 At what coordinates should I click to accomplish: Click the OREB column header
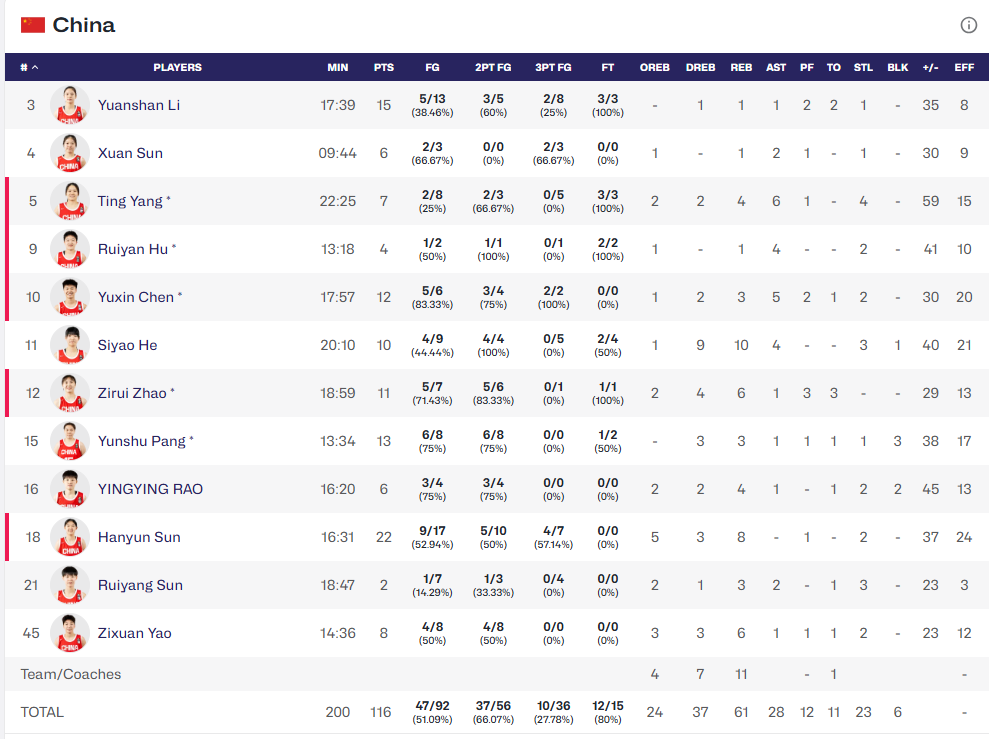point(655,67)
